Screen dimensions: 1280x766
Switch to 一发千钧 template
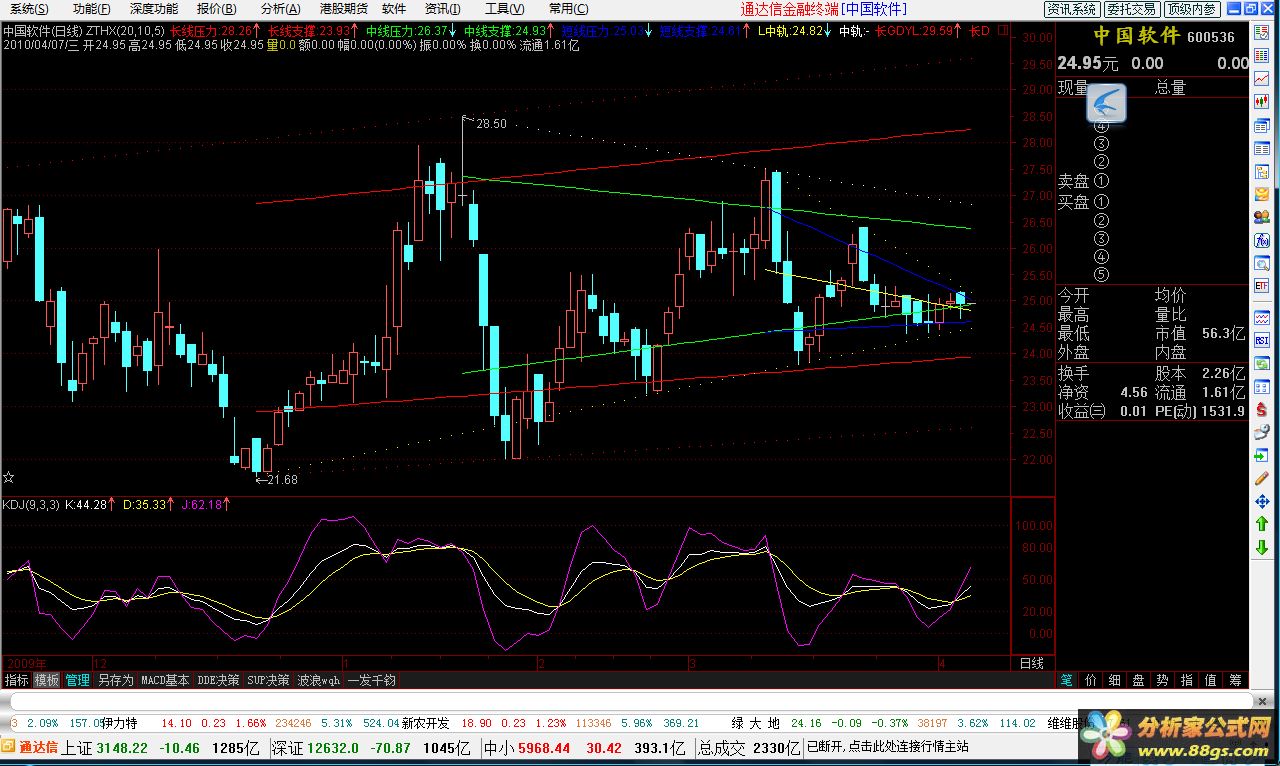click(371, 680)
